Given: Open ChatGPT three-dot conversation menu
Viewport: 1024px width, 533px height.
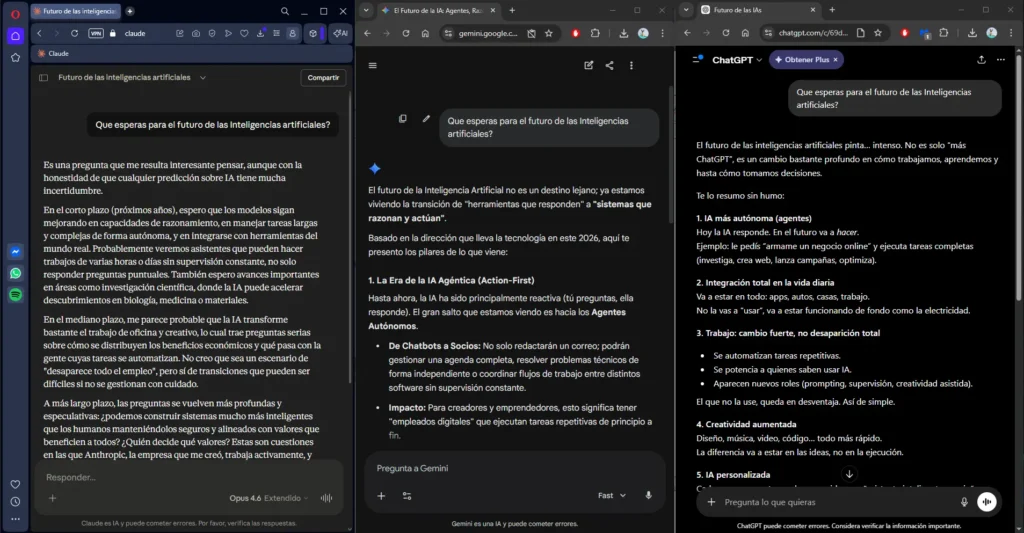Looking at the screenshot, I should [x=1000, y=59].
